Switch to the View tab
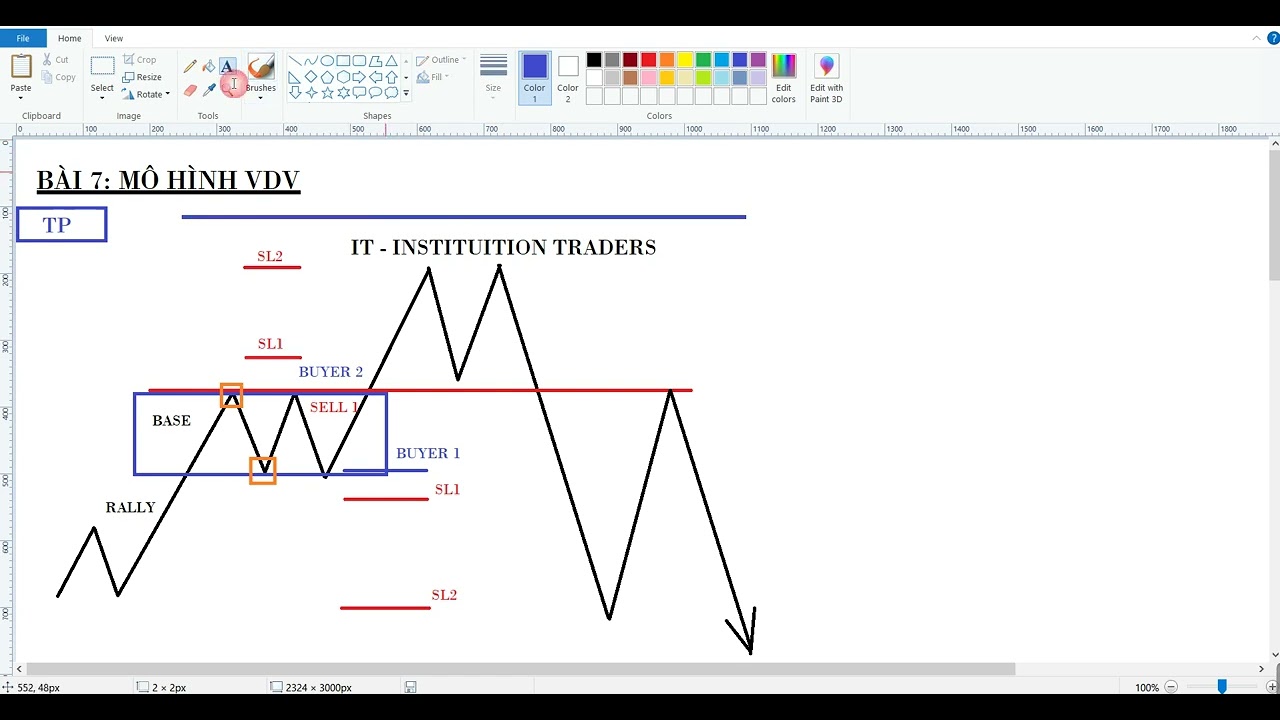 (x=114, y=38)
